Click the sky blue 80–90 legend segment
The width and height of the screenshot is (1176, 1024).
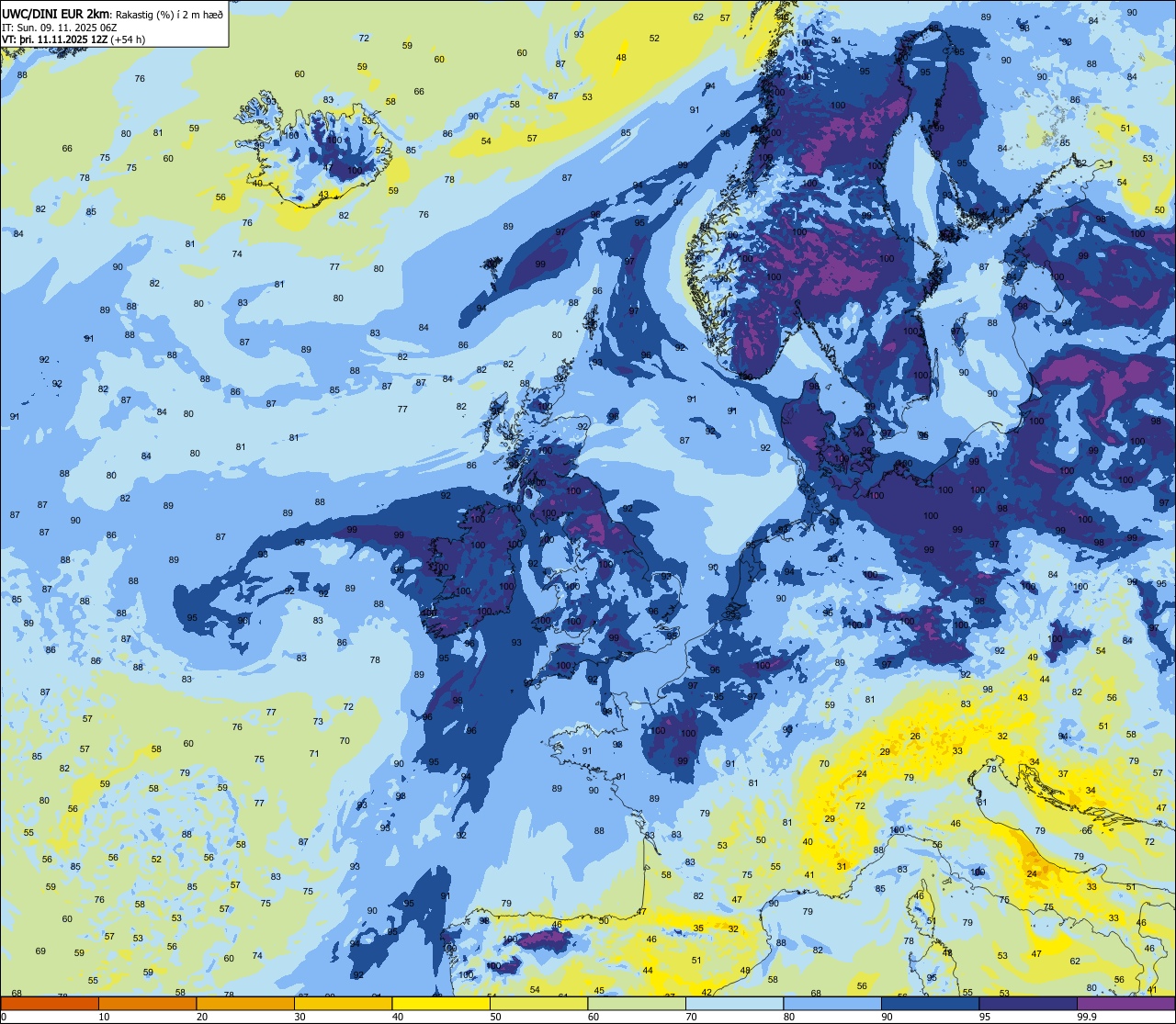(x=832, y=1004)
